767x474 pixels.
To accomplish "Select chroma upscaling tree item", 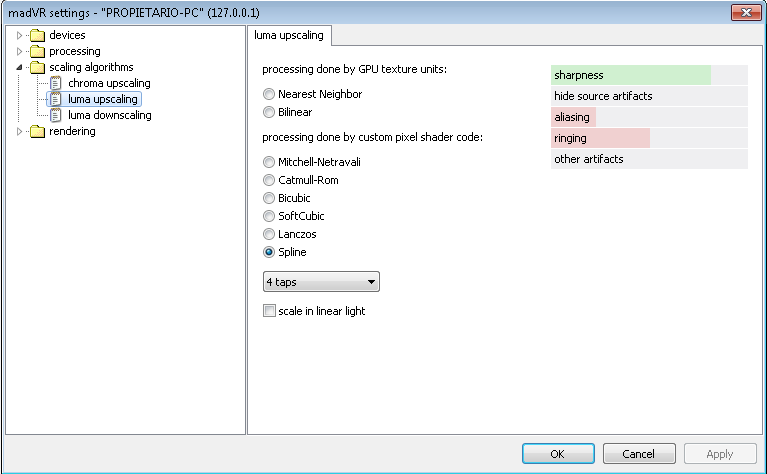I will click(x=109, y=83).
